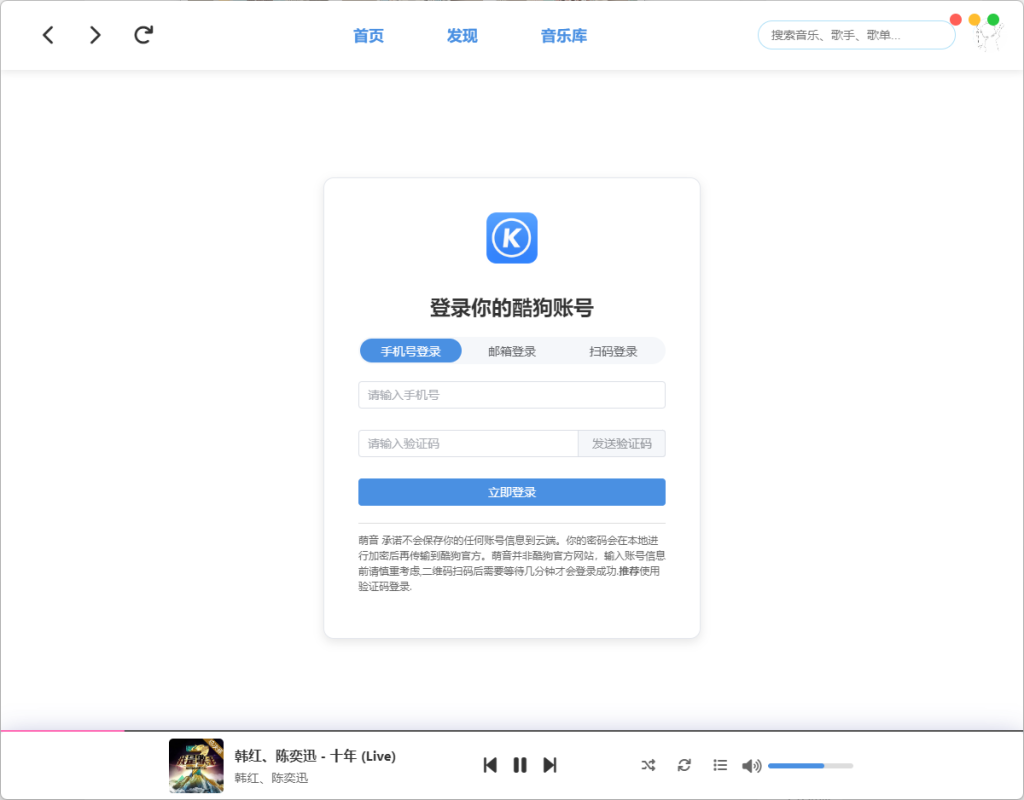Image resolution: width=1024 pixels, height=800 pixels.
Task: Click the 发送验证码 button
Action: tap(622, 443)
